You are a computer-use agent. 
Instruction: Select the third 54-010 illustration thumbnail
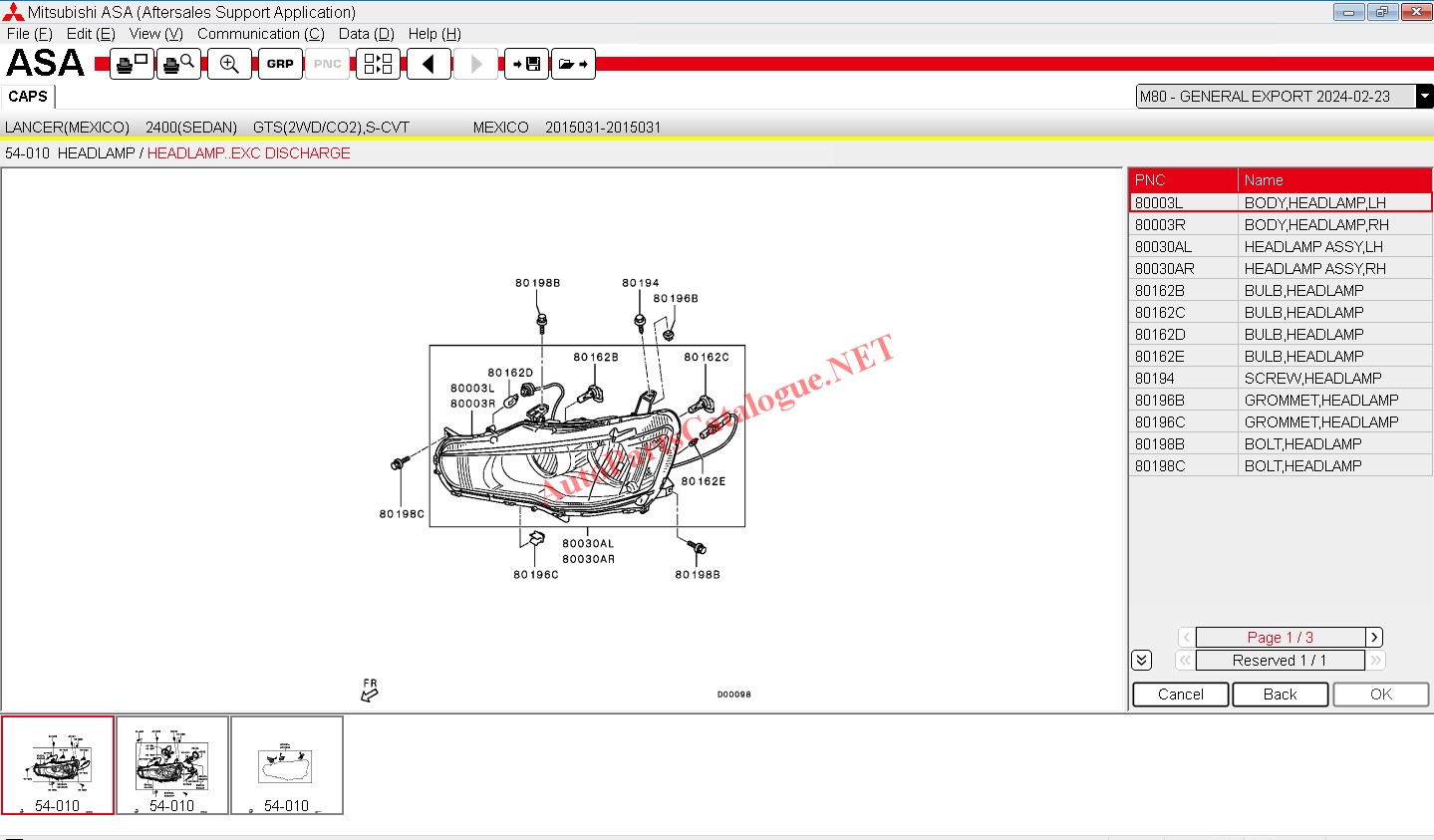pos(287,765)
